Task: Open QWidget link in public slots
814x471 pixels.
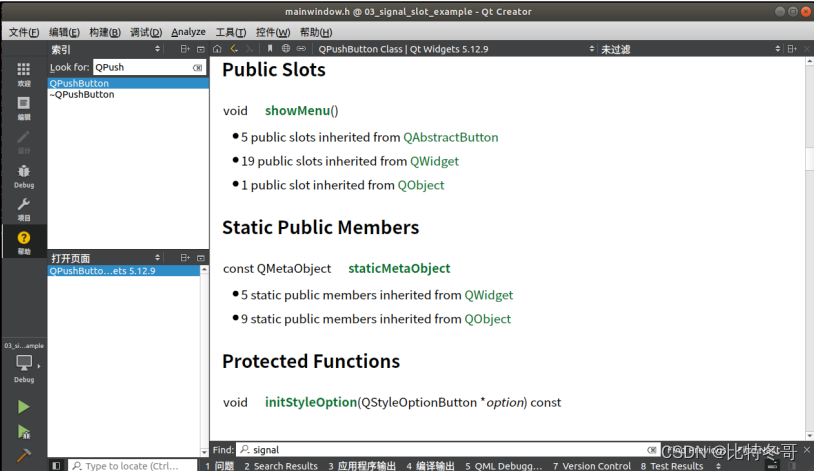Action: (x=435, y=161)
